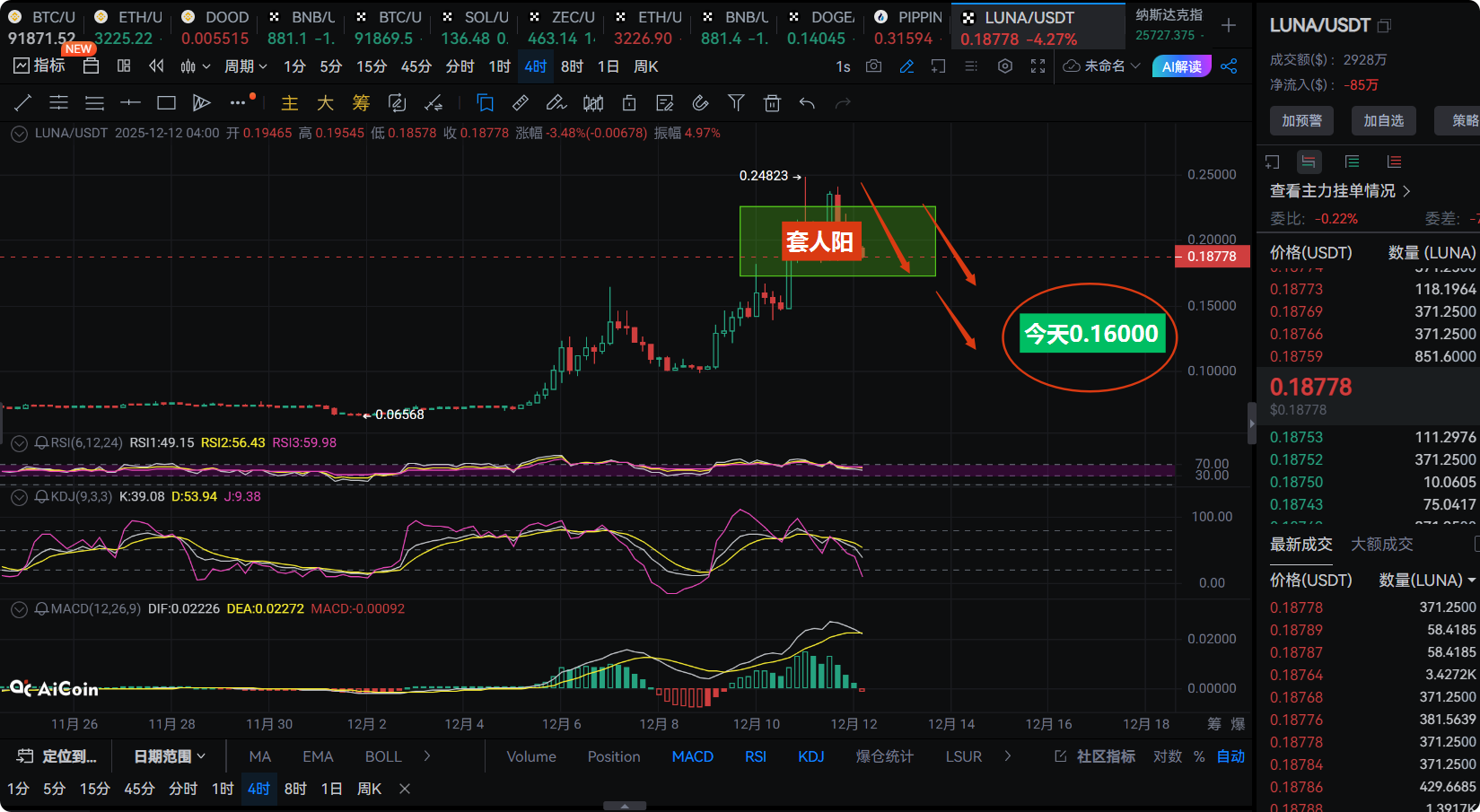This screenshot has height=812, width=1480.
Task: Click the 加预警 button
Action: [1301, 120]
